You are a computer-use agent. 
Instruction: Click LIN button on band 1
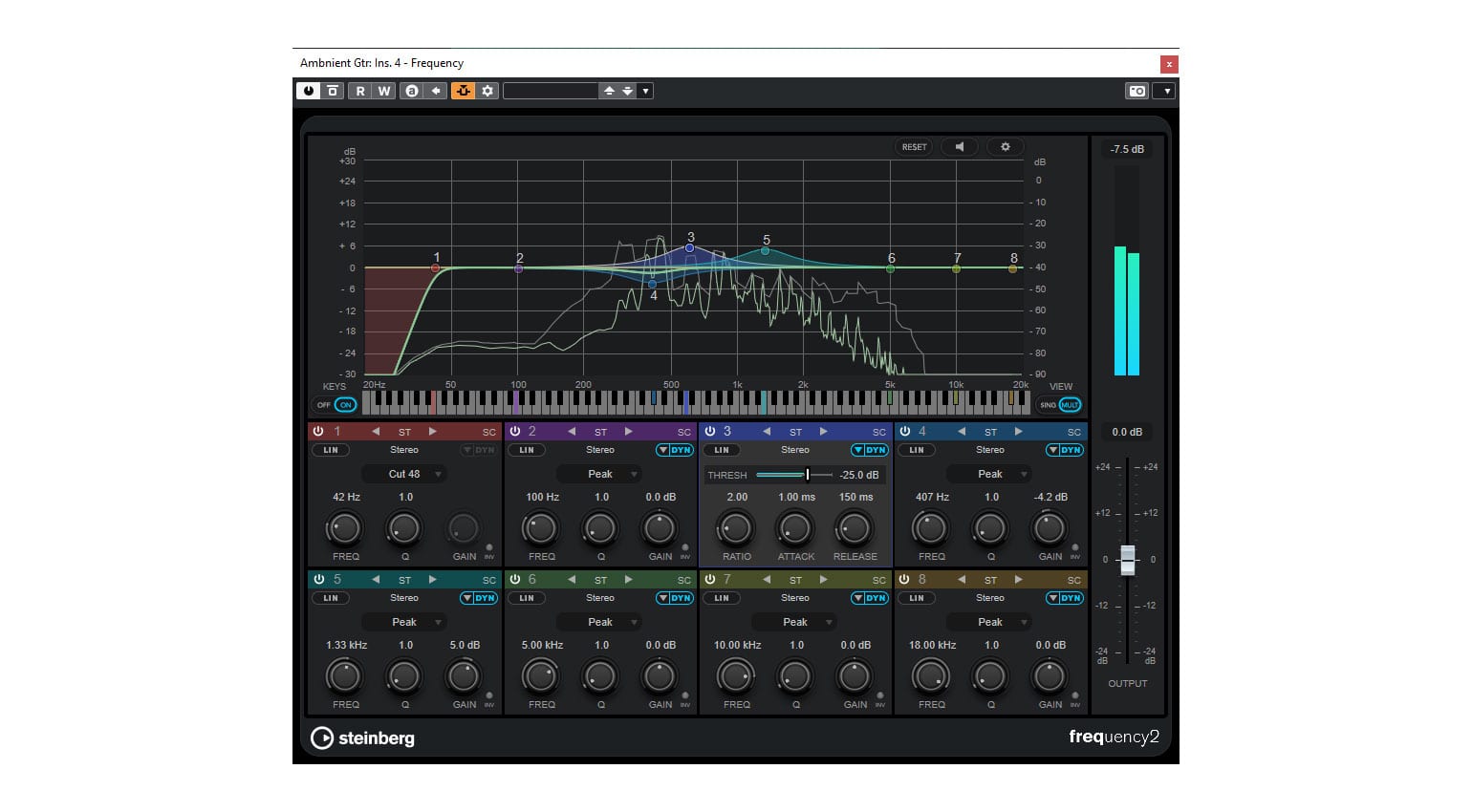(331, 450)
